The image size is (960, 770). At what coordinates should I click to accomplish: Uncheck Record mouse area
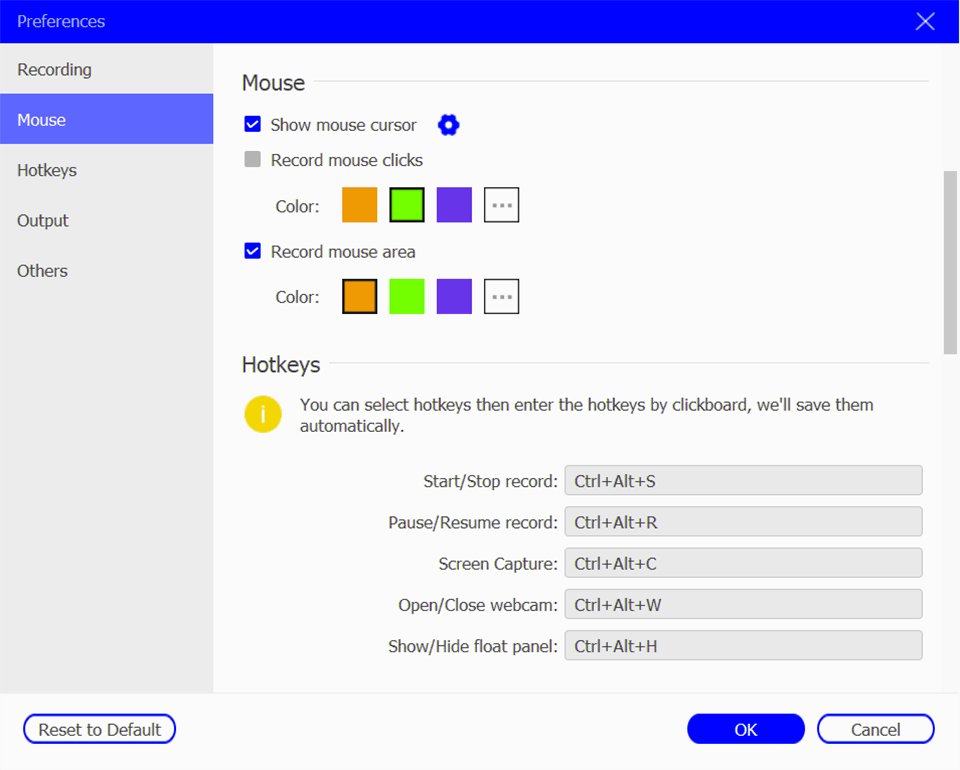(252, 251)
